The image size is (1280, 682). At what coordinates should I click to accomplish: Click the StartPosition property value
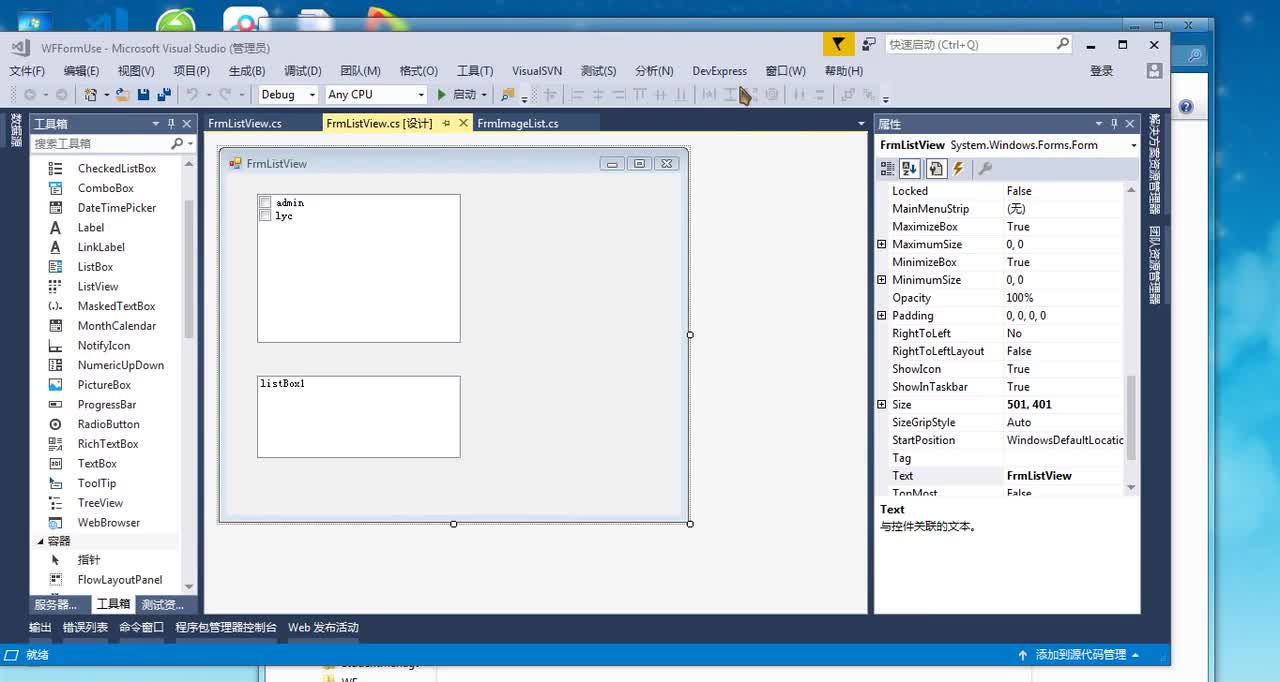tap(1064, 440)
